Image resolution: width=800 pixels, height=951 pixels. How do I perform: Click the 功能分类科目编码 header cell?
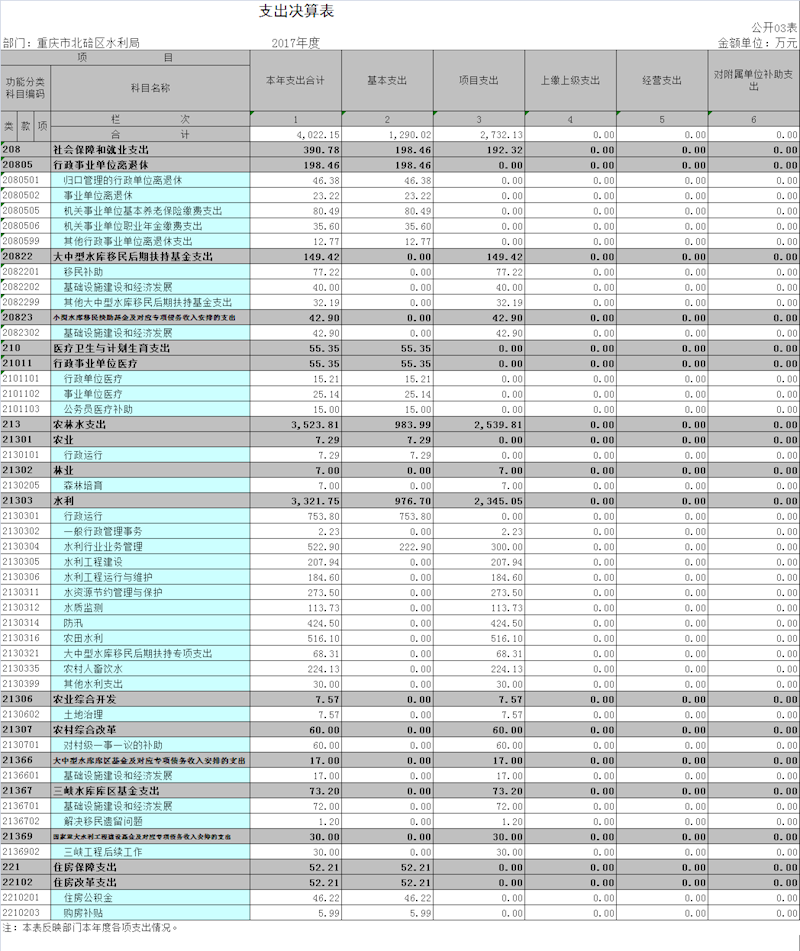(25, 88)
